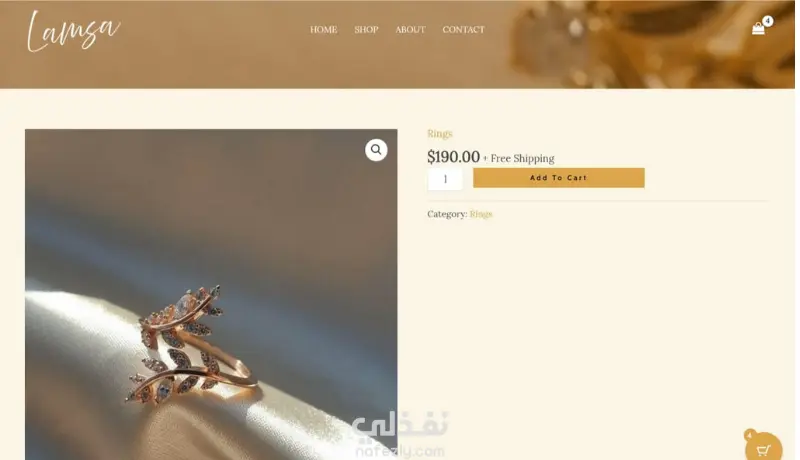Click the leaf ring product photo
The height and width of the screenshot is (460, 800).
coord(211,294)
